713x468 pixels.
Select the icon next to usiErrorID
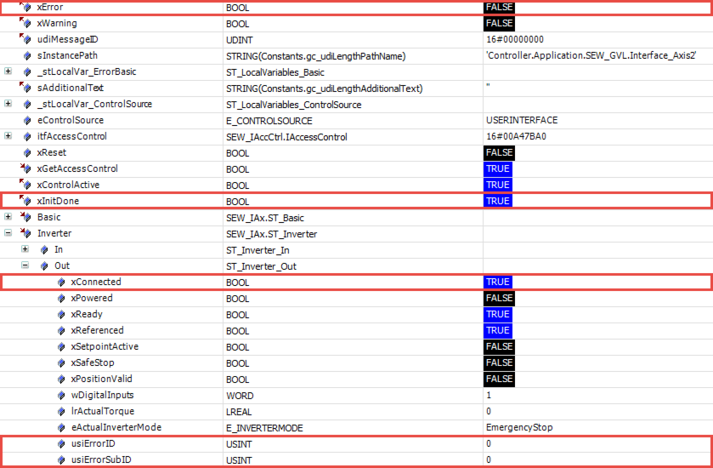click(x=61, y=443)
